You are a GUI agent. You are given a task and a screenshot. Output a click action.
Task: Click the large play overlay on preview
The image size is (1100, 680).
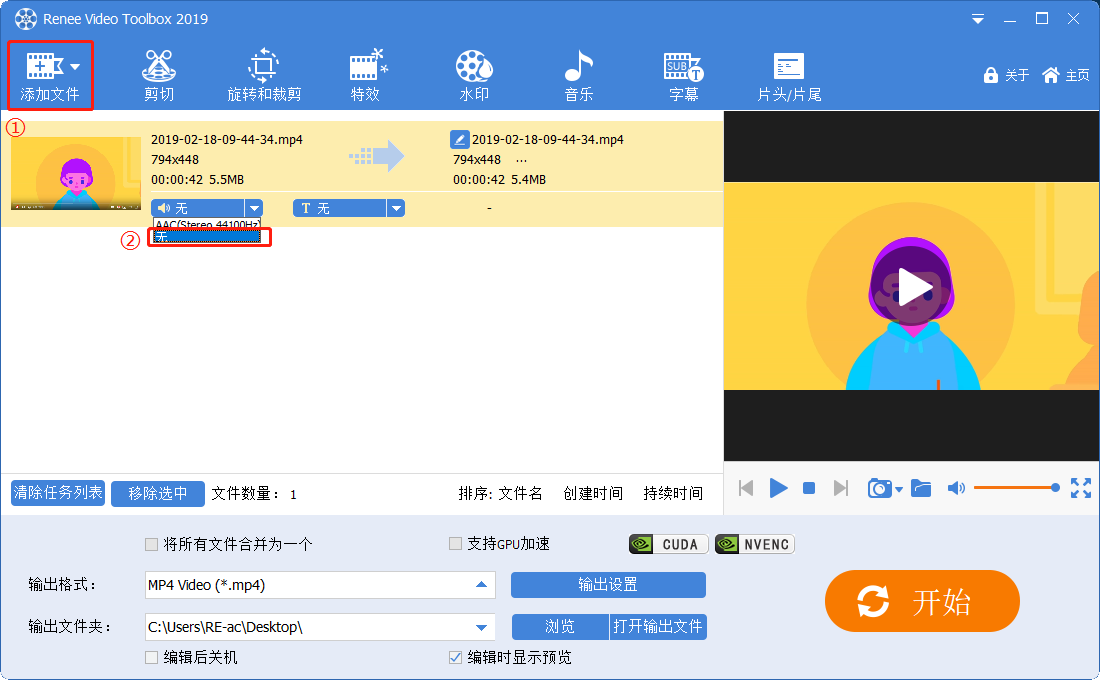[911, 286]
